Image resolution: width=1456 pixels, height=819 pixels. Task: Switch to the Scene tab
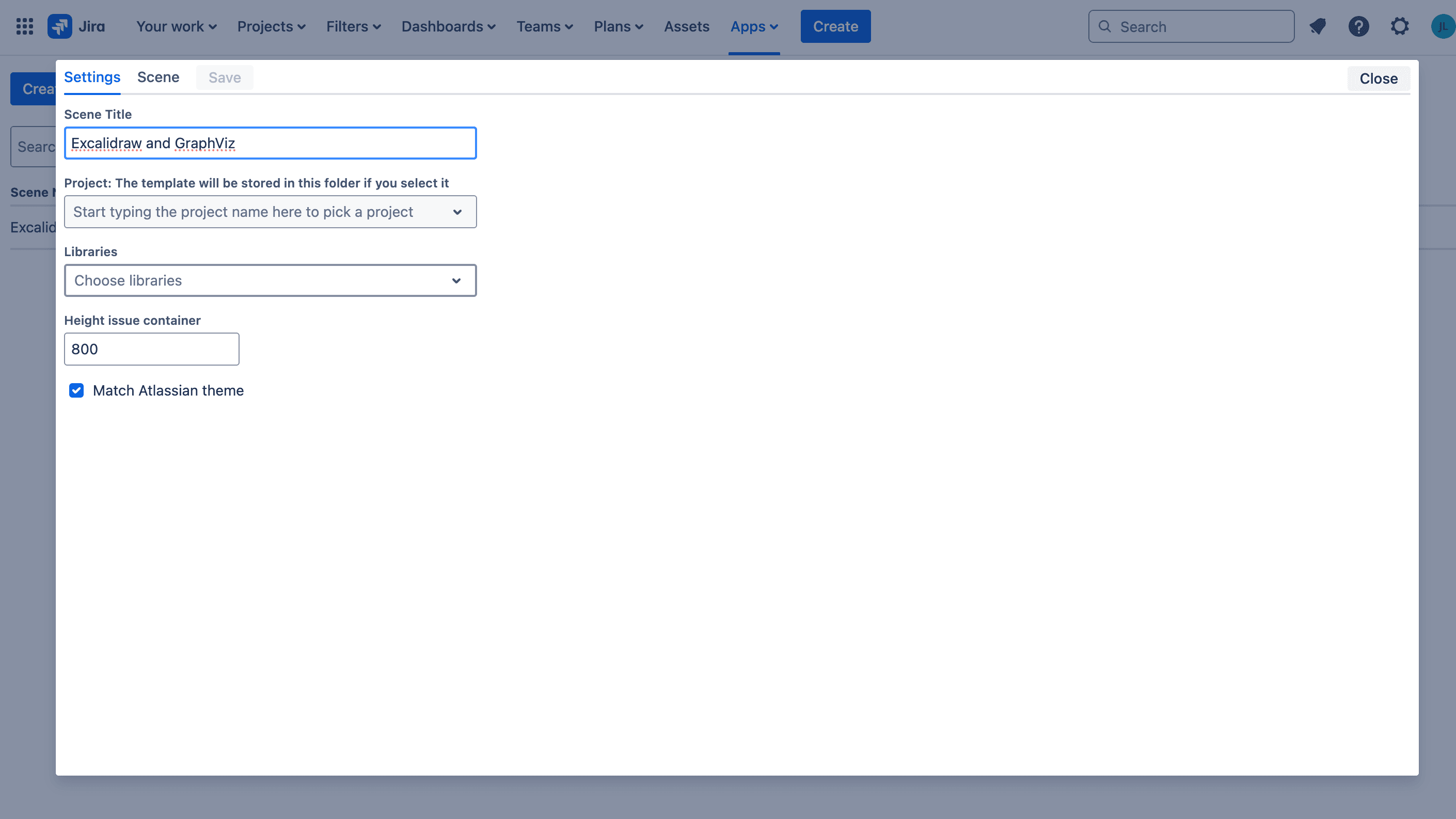click(x=159, y=77)
